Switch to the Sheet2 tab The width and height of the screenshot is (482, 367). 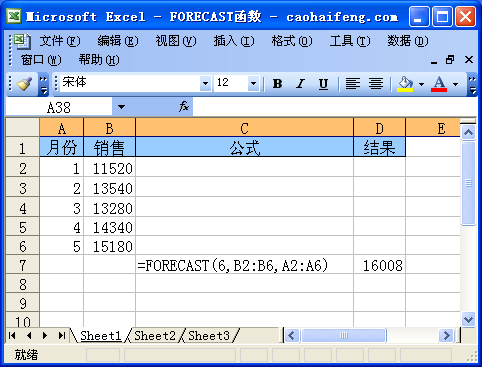[x=155, y=336]
